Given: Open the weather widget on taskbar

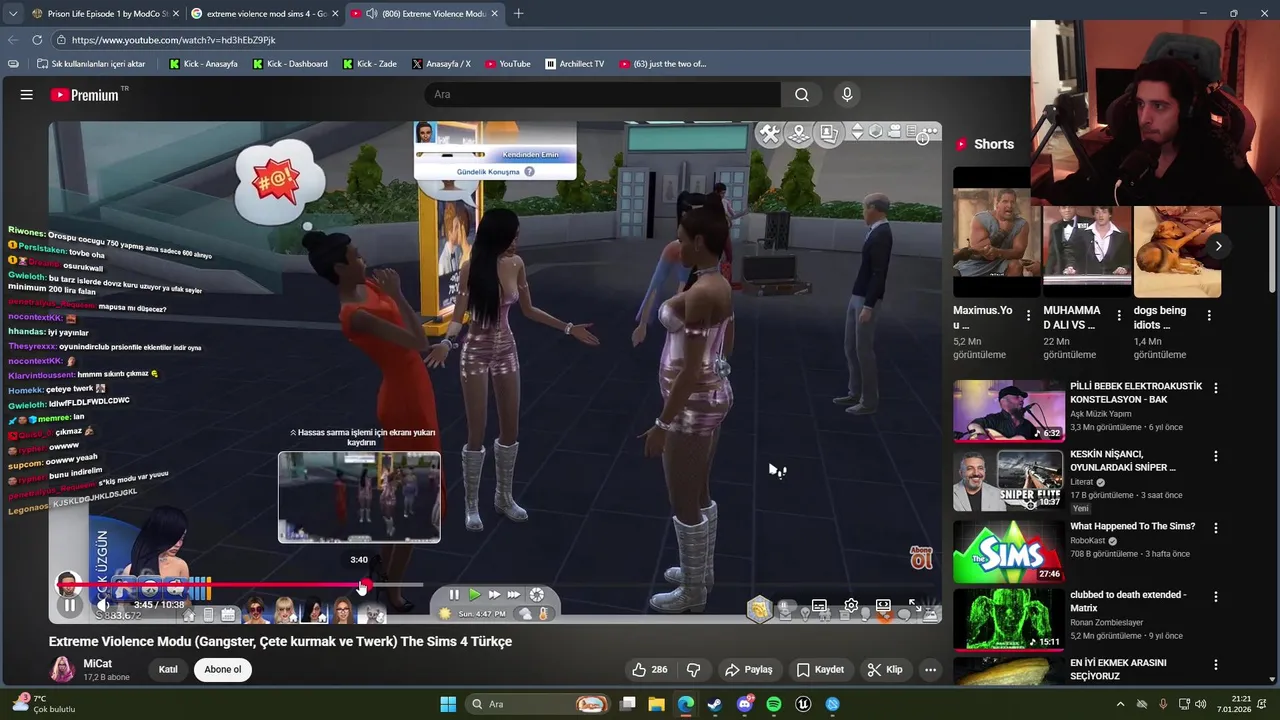Looking at the screenshot, I should click(x=42, y=704).
